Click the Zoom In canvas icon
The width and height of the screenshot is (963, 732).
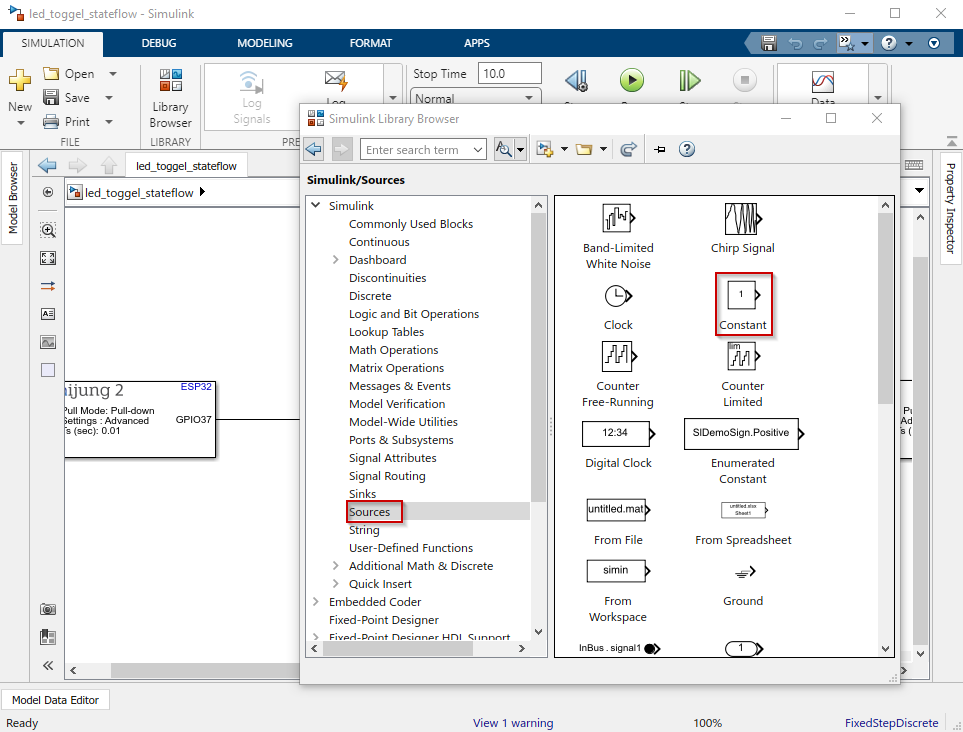tap(48, 230)
